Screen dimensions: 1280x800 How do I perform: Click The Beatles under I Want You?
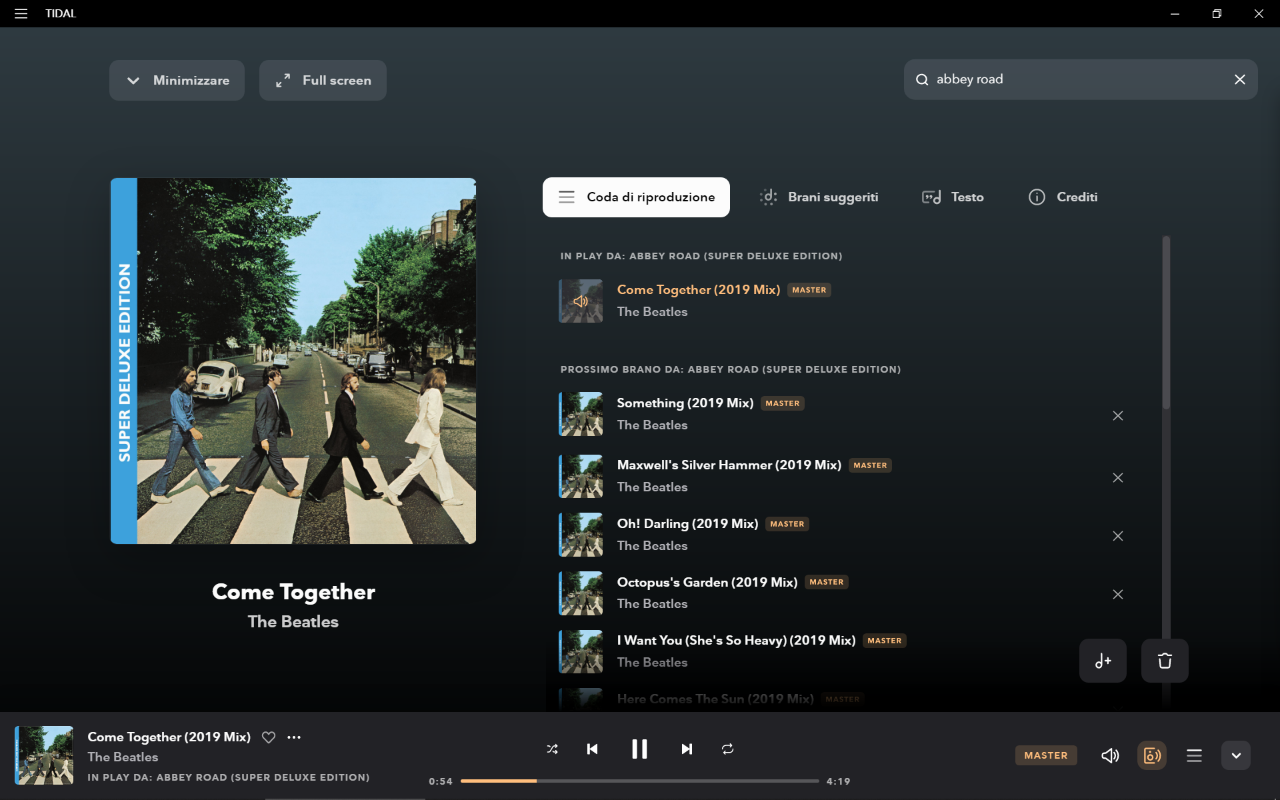[652, 662]
